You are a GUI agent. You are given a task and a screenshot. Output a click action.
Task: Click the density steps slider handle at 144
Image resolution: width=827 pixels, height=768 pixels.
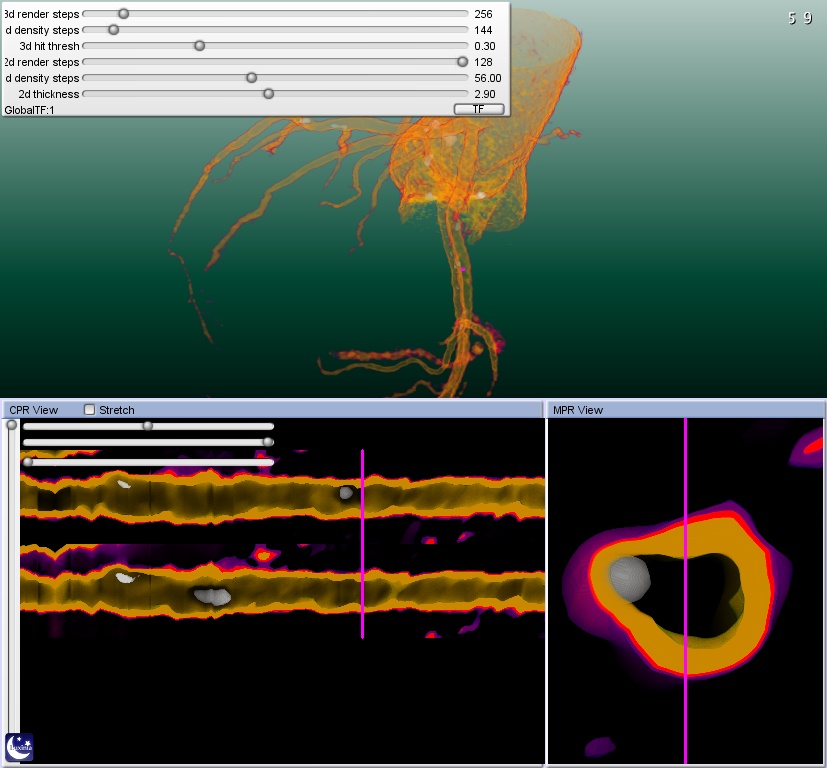113,30
